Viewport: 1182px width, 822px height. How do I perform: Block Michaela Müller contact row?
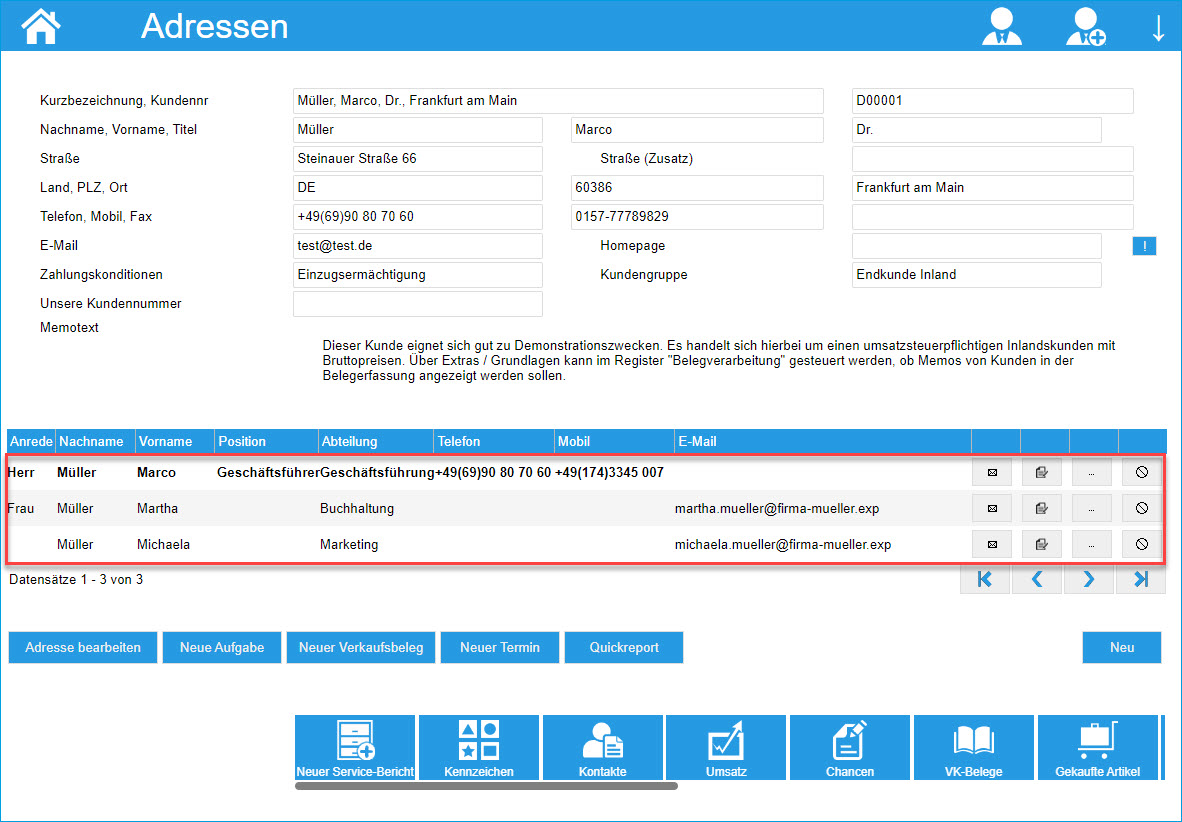pos(1141,544)
